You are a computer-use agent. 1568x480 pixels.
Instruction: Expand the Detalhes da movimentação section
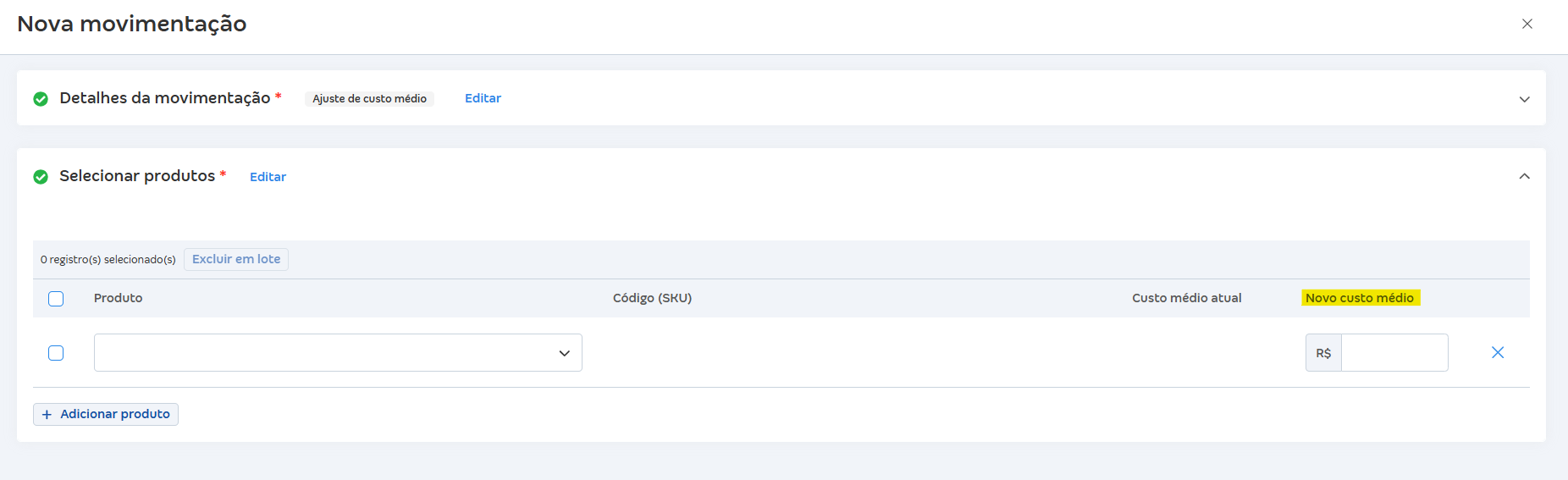pyautogui.click(x=1524, y=99)
